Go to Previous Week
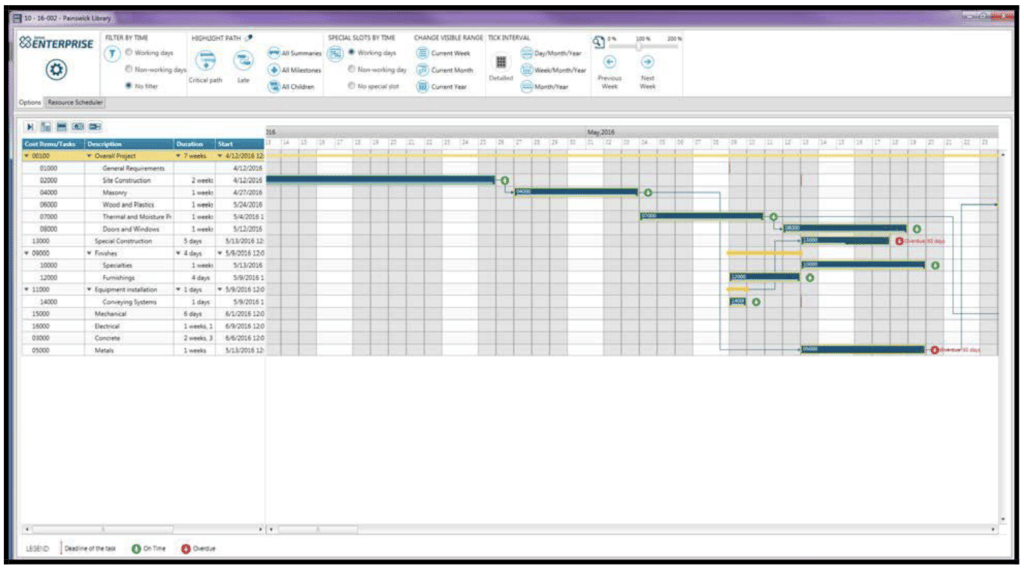 click(609, 71)
